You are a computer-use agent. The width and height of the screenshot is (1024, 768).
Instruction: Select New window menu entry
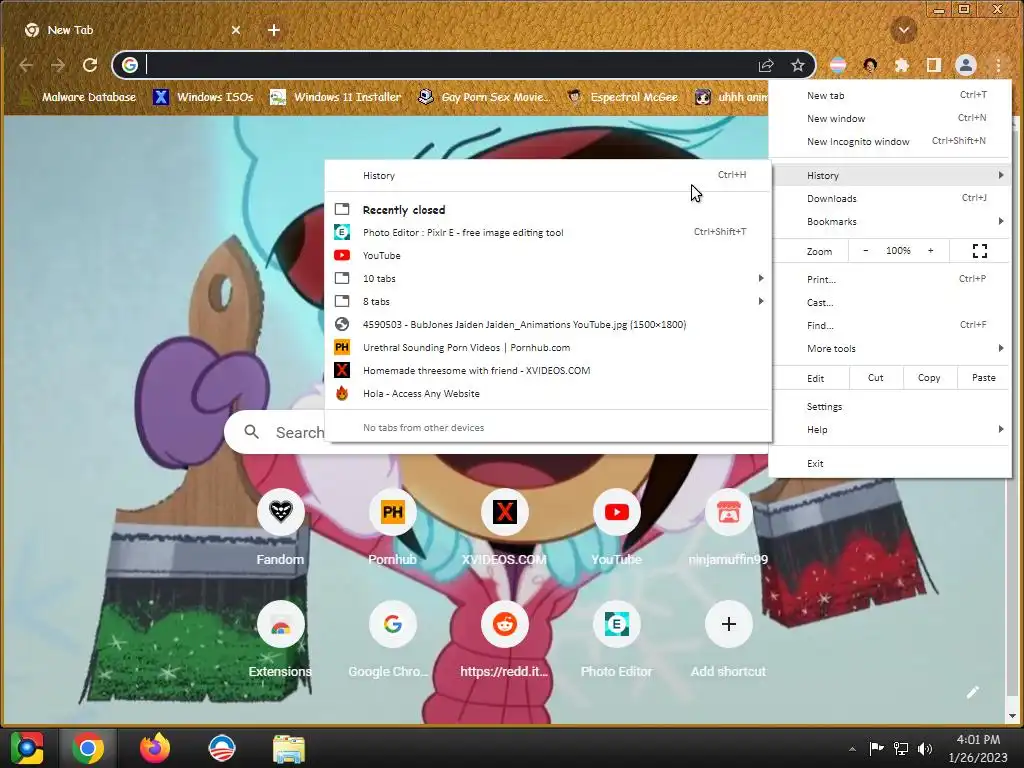coord(890,118)
